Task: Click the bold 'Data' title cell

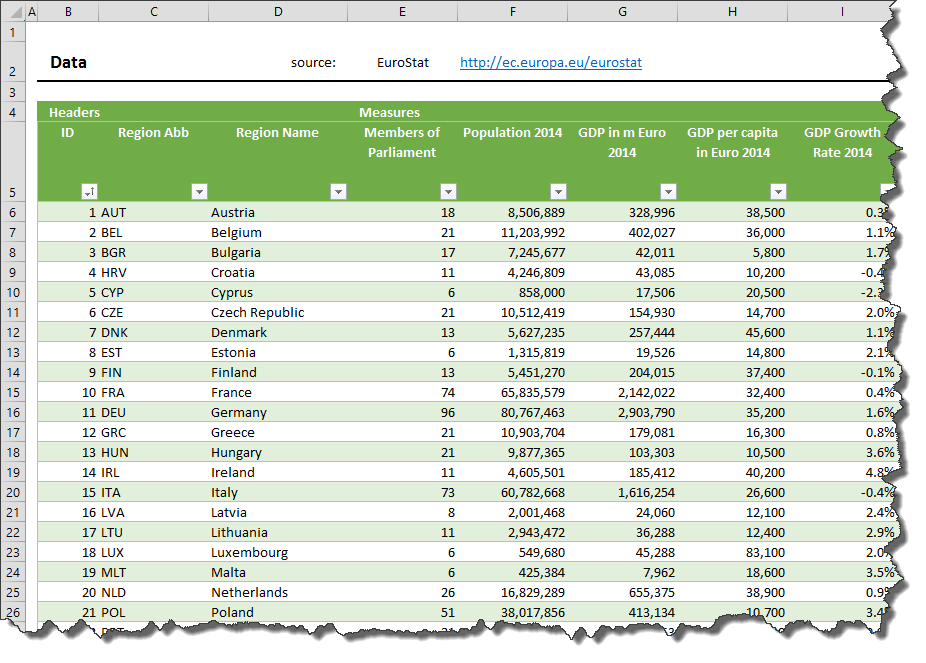Action: pyautogui.click(x=69, y=63)
